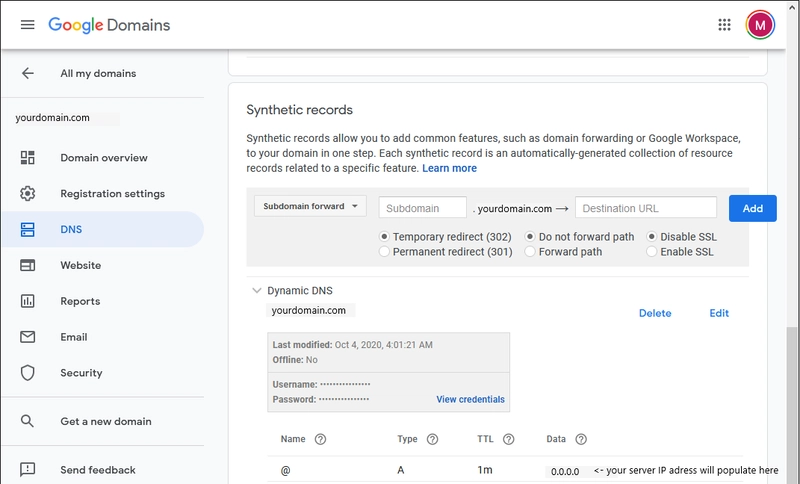Open the Google apps grid
Viewport: 800px width, 484px height.
(724, 24)
